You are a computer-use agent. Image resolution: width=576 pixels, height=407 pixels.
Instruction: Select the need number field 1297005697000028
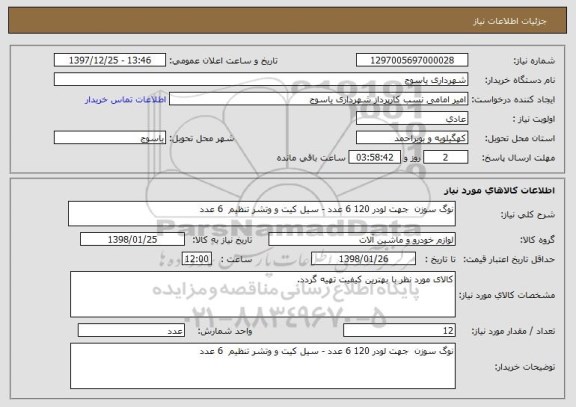(412, 60)
